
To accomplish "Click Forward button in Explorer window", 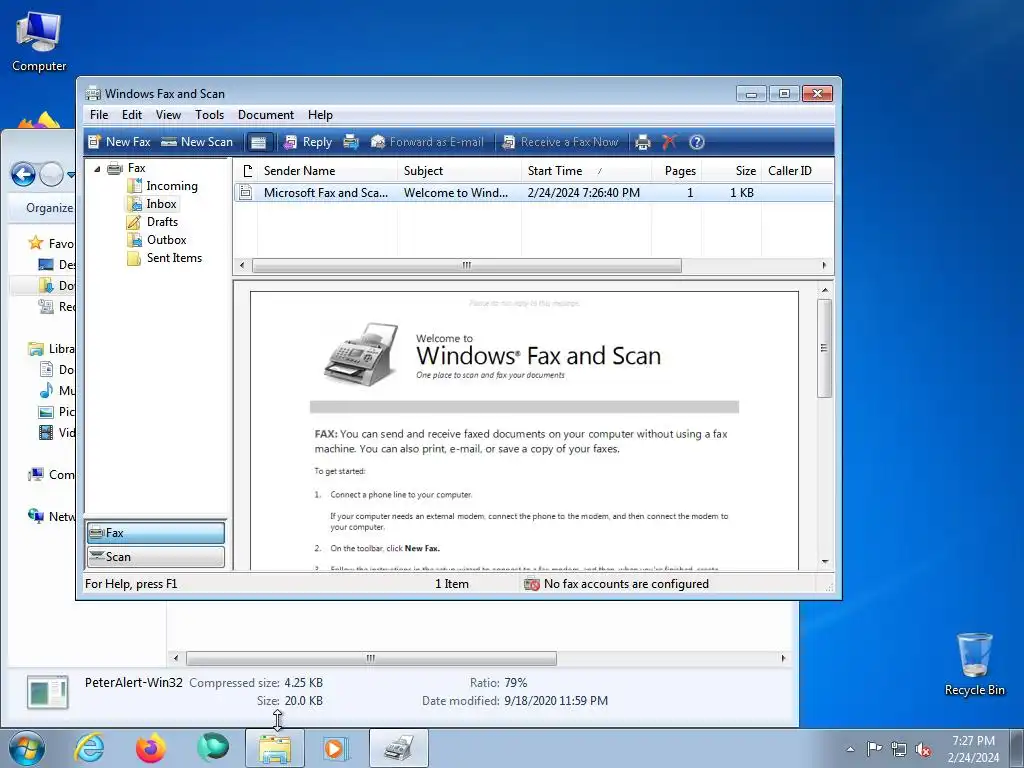I will (52, 174).
